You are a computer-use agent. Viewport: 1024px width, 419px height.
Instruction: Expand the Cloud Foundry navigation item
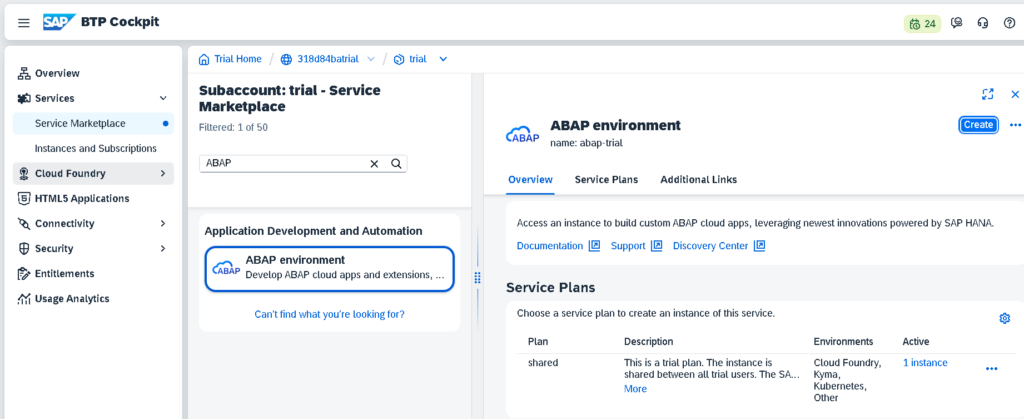(x=163, y=174)
